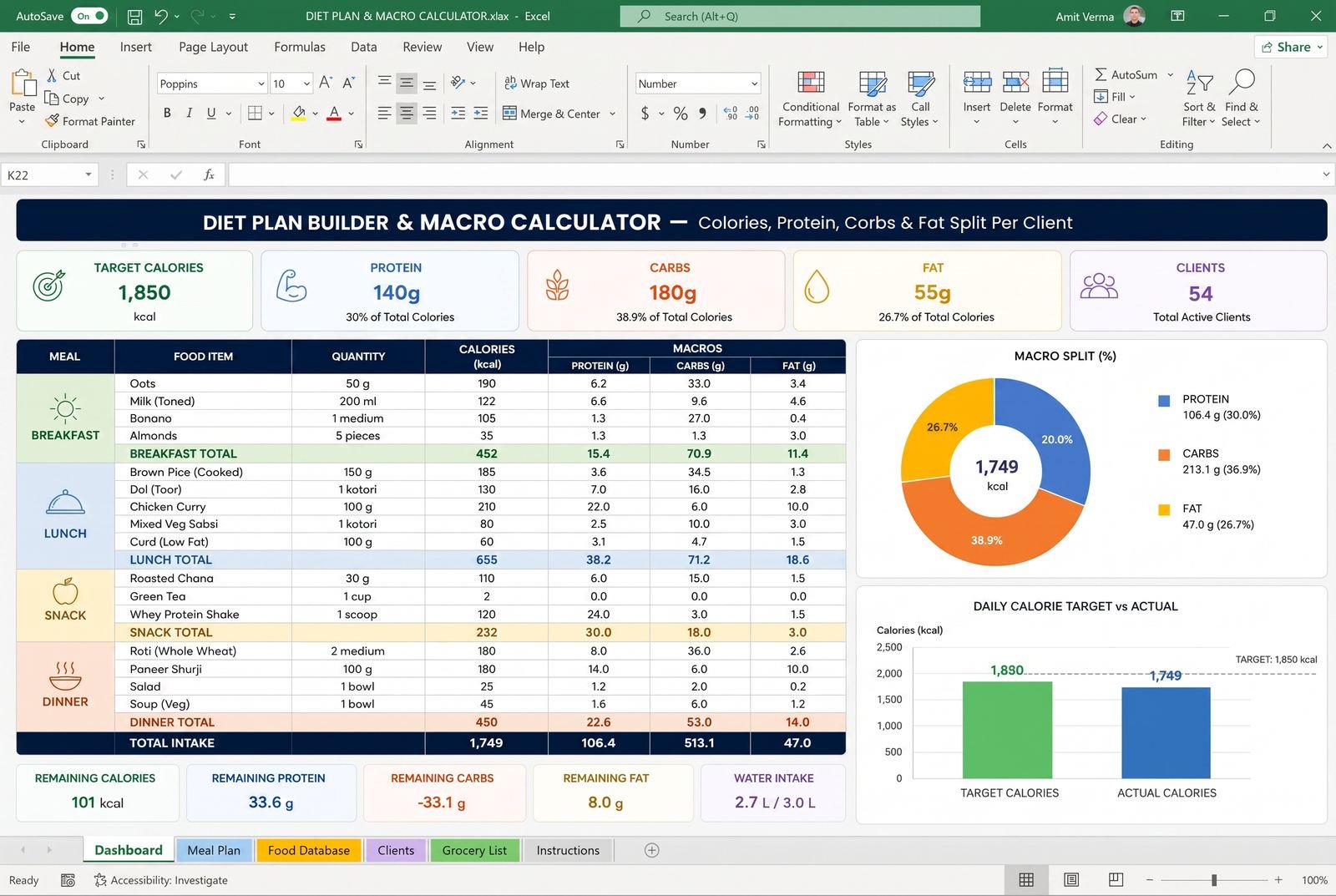This screenshot has height=896, width=1336.
Task: Toggle Wrap Text
Action: pyautogui.click(x=537, y=83)
